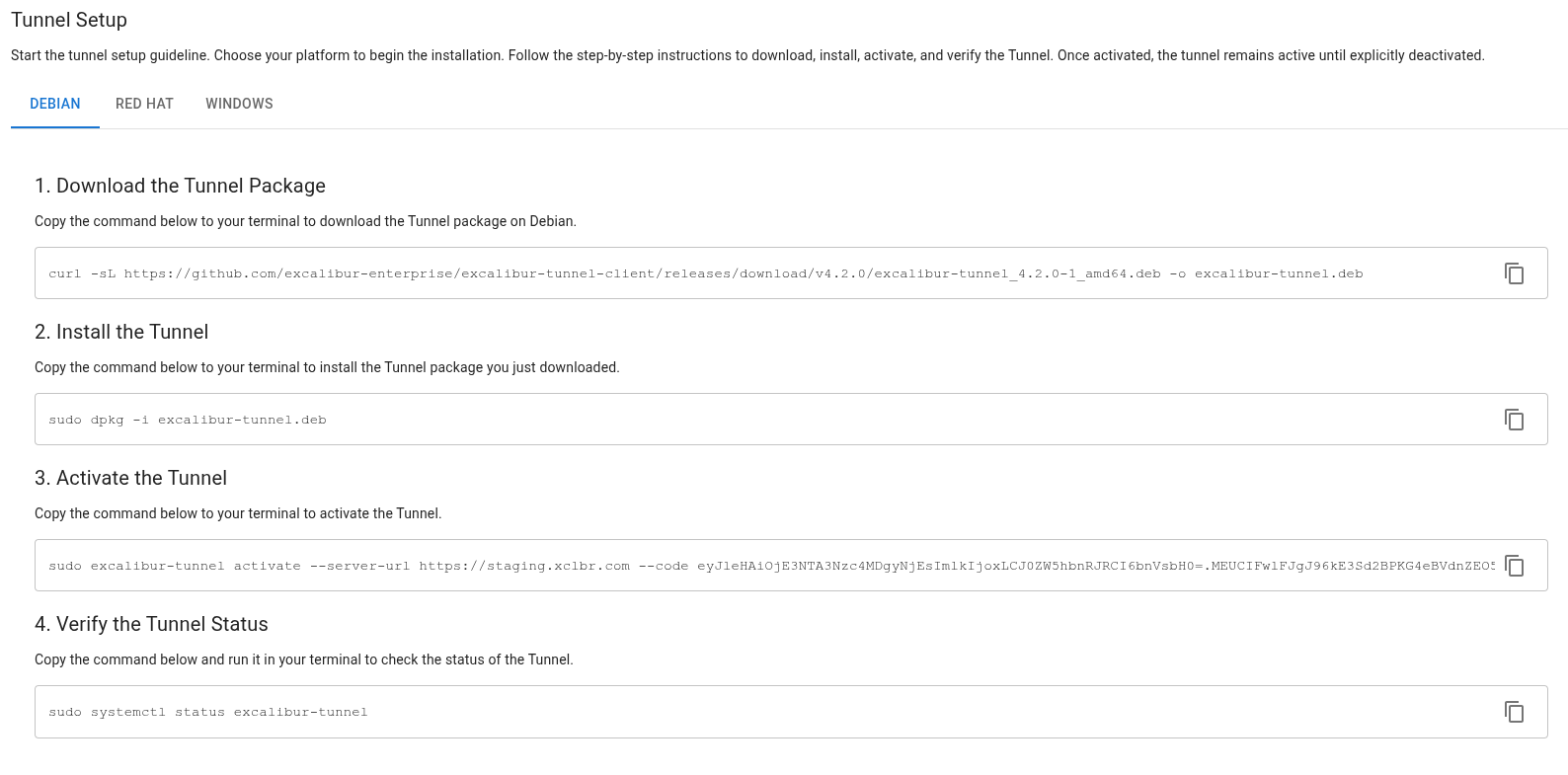Screen dimensions: 1568x775
Task: Click the Activate the Tunnel heading
Action: (x=130, y=478)
